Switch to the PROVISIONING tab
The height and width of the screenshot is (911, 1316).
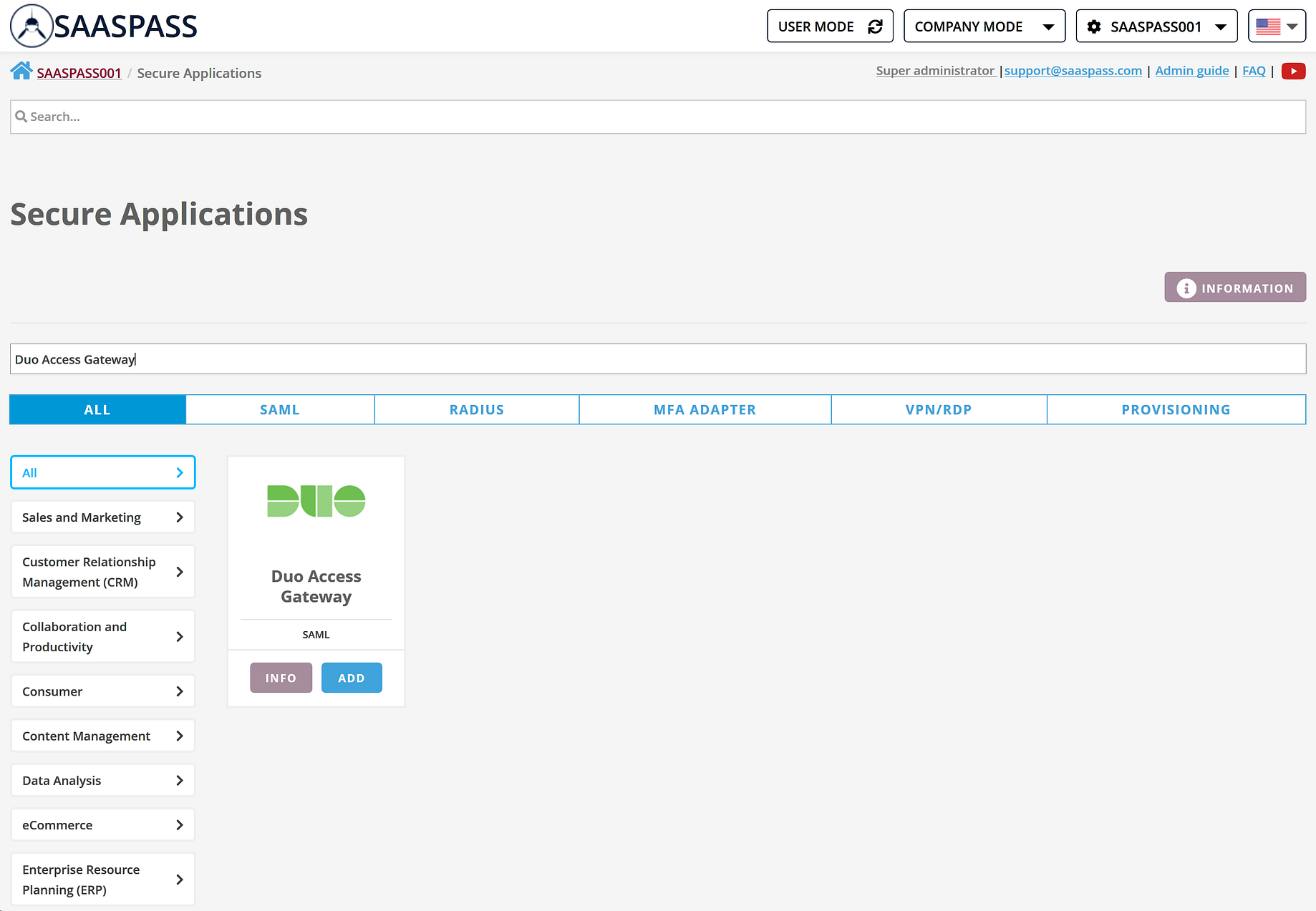(1176, 409)
